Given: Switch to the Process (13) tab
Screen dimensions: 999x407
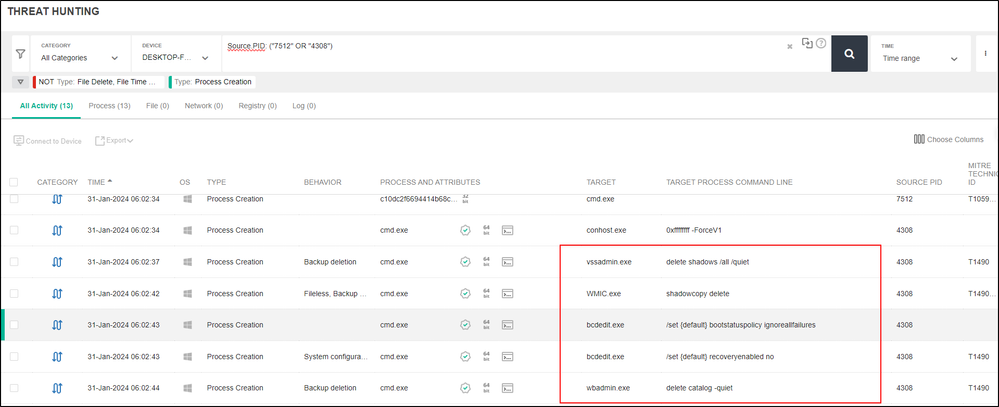Looking at the screenshot, I should tap(110, 106).
